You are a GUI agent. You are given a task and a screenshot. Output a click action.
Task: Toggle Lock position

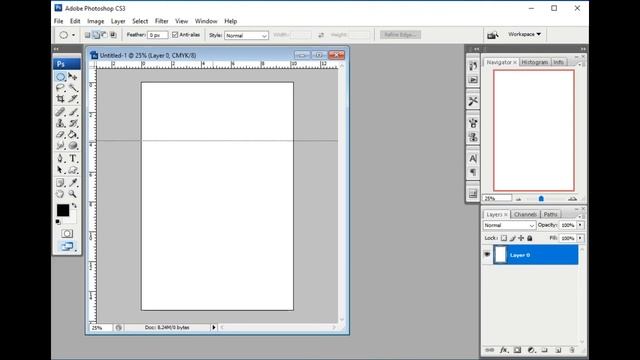[x=521, y=238]
